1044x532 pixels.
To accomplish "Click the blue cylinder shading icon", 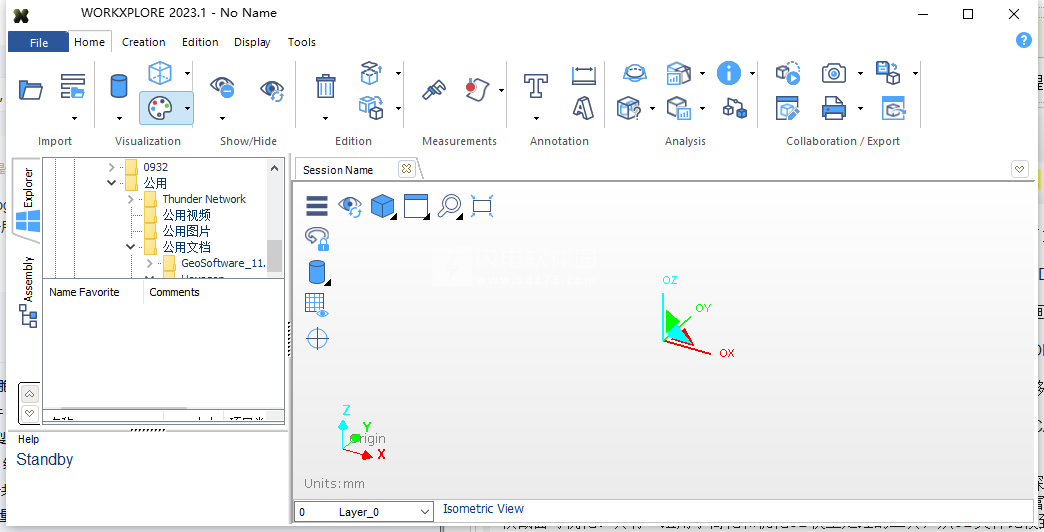I will pos(119,86).
